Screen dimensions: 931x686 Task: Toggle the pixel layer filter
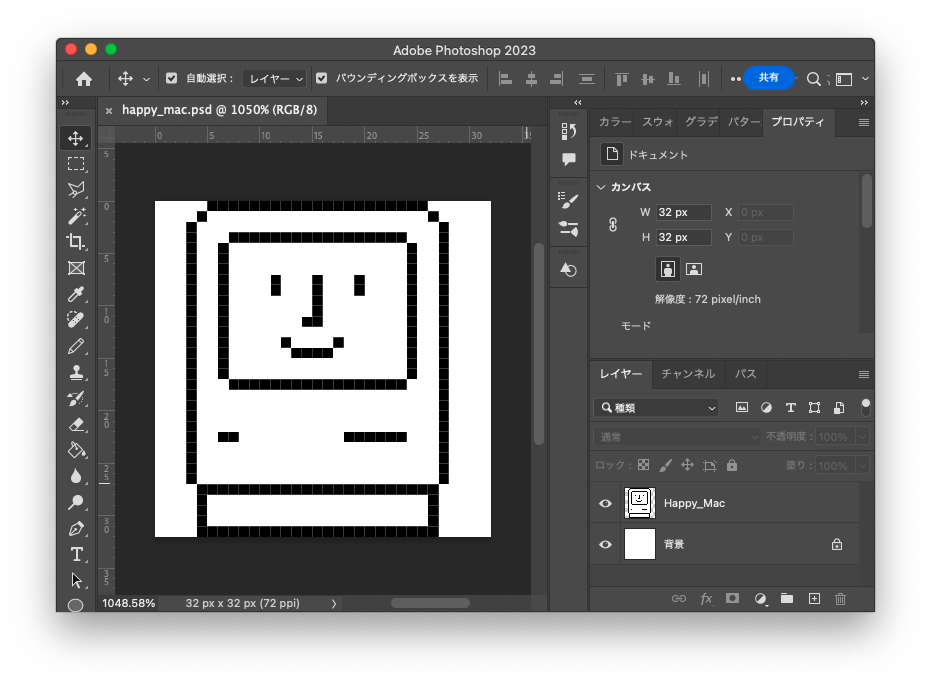742,407
